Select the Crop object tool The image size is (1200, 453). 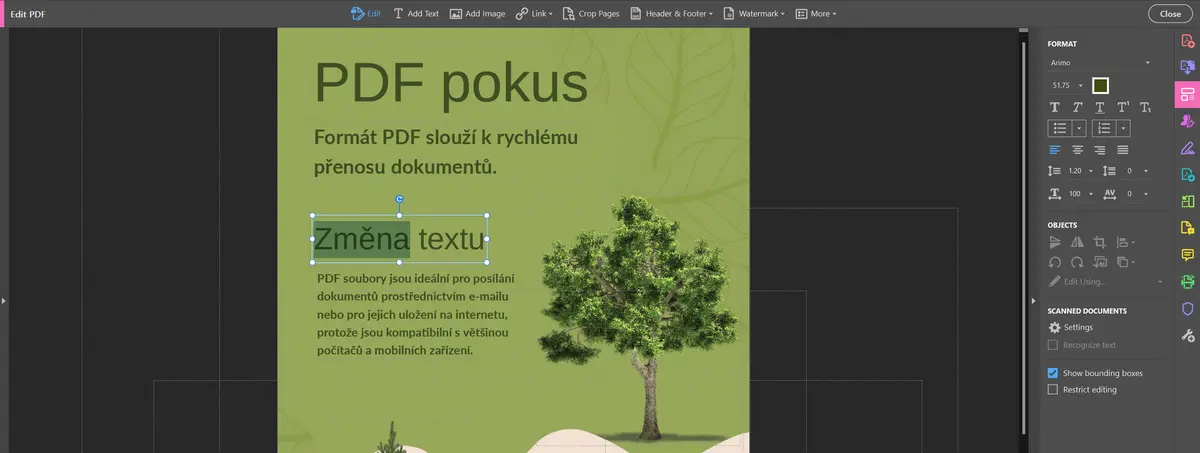click(1100, 242)
